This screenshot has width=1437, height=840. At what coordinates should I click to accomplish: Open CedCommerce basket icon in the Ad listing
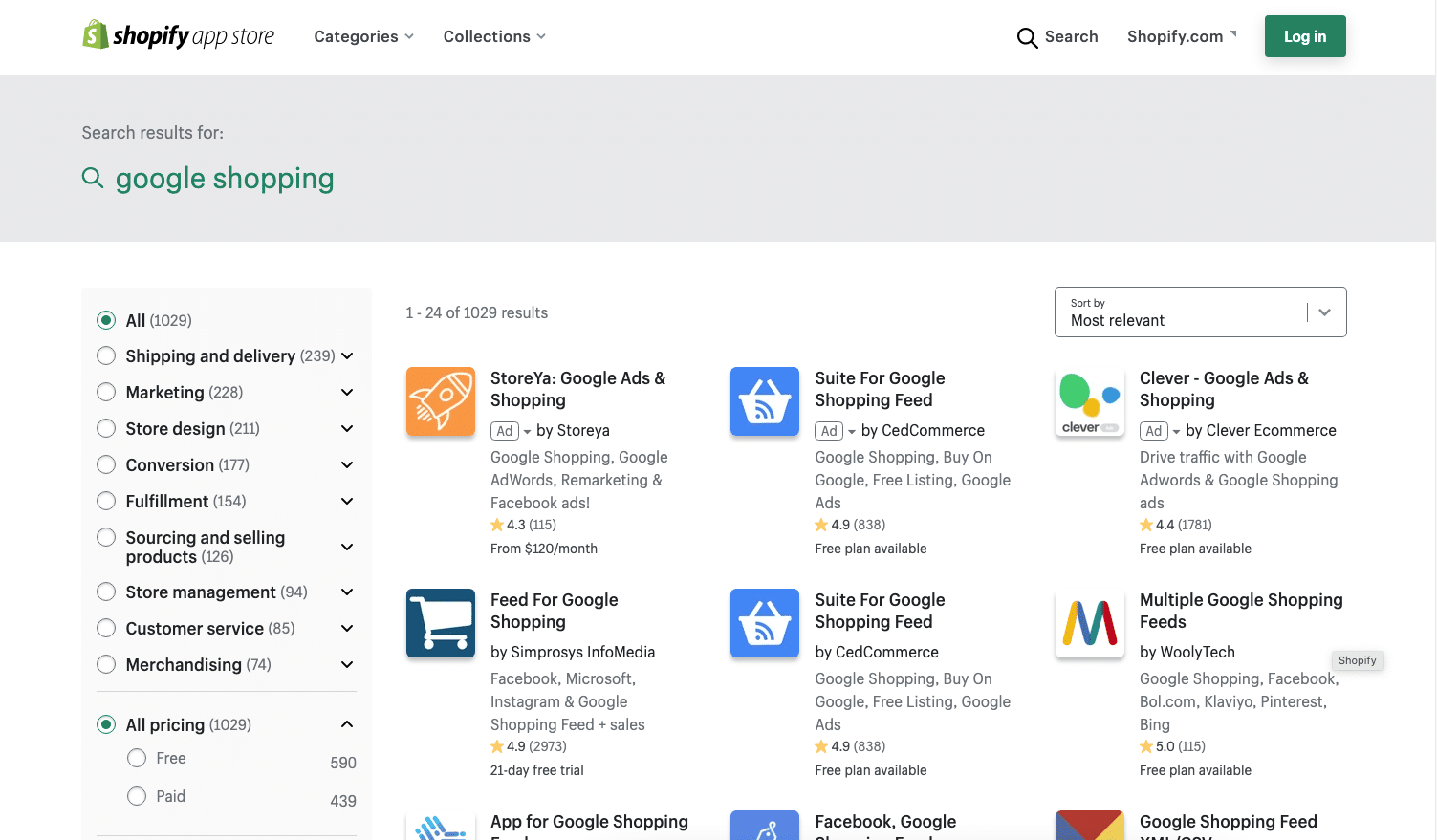click(x=765, y=401)
